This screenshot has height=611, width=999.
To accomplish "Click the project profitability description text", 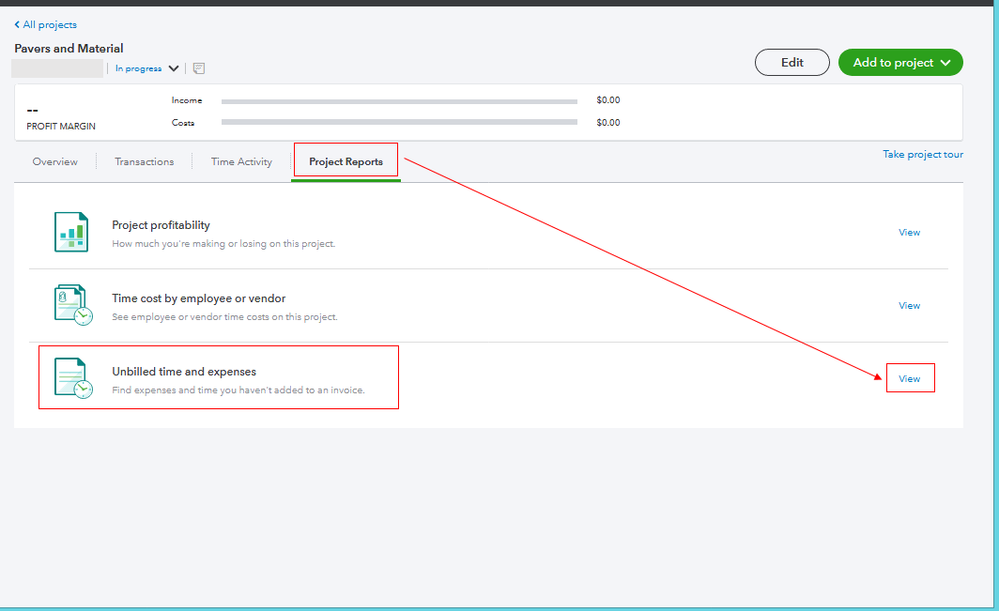I will pyautogui.click(x=224, y=243).
